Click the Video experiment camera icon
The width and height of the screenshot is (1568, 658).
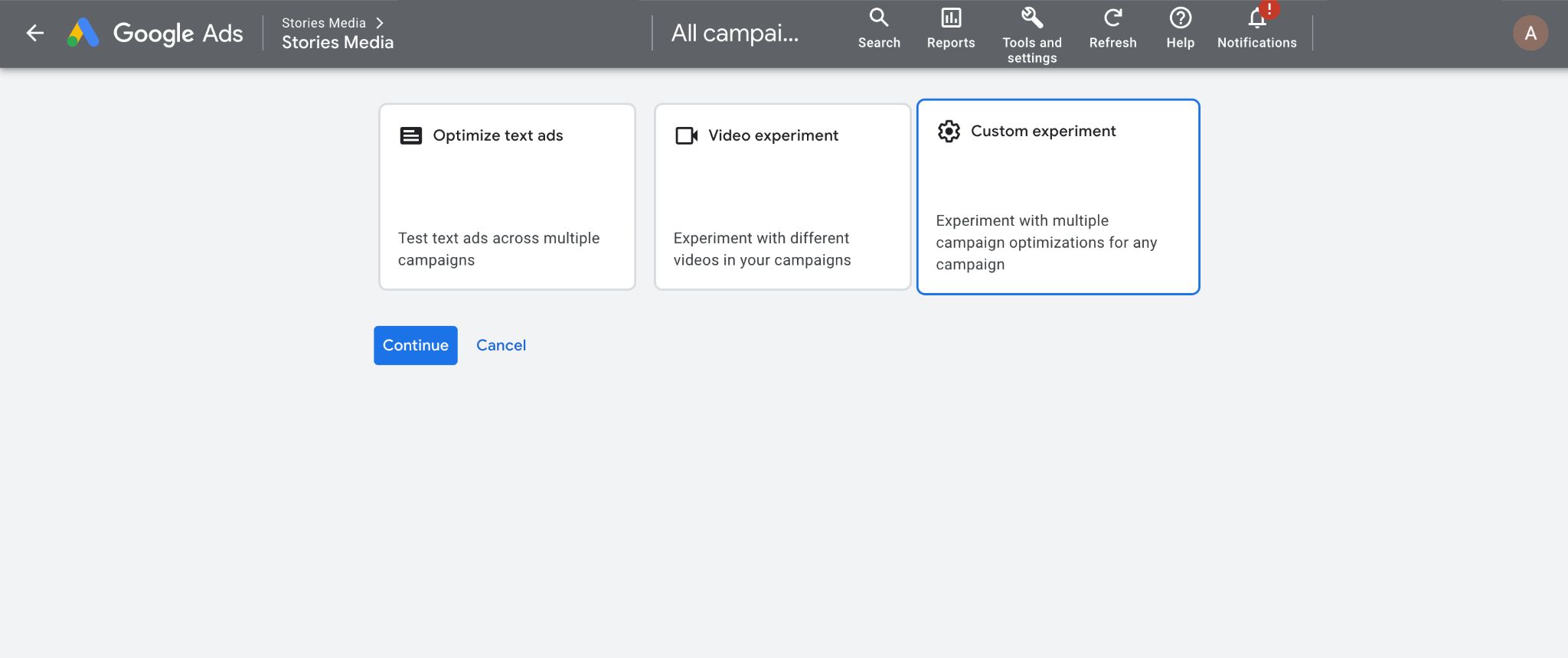point(686,135)
